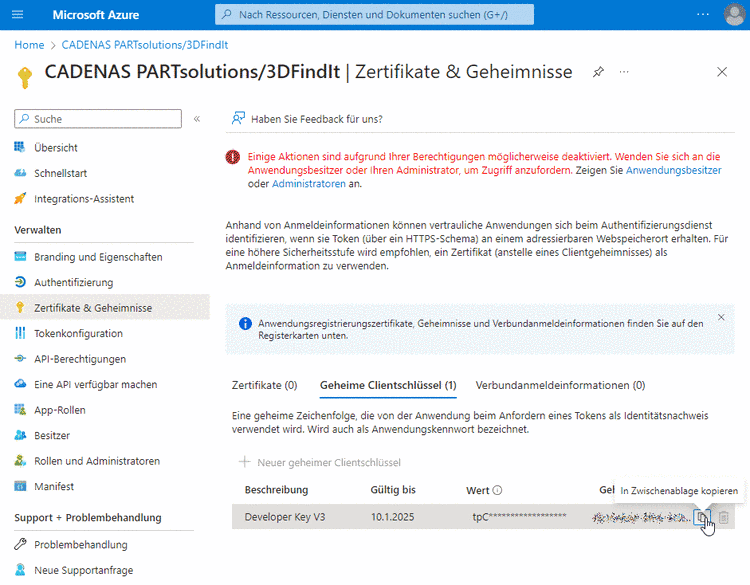The image size is (750, 585).
Task: Open the user account avatar
Action: [735, 14]
